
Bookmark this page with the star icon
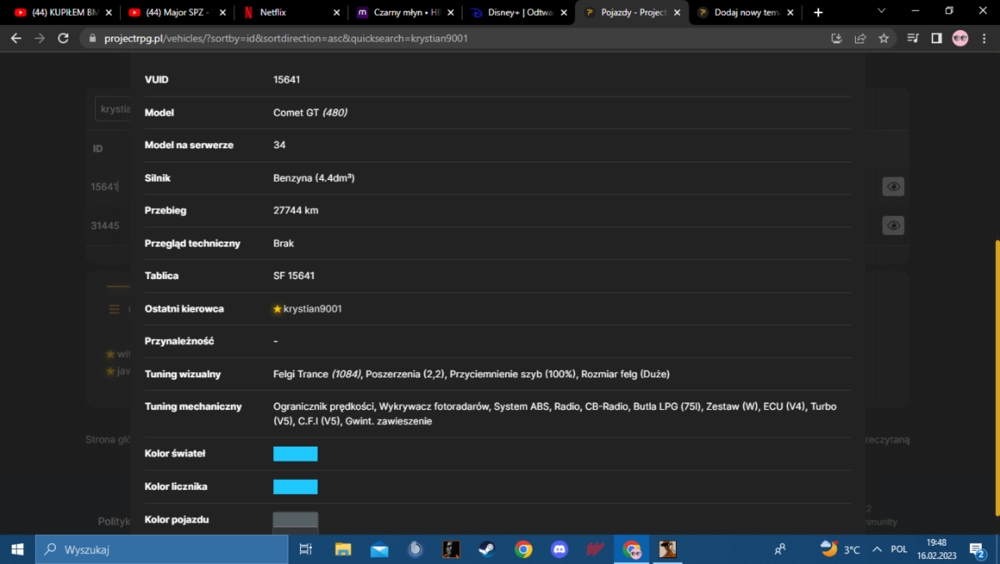tap(883, 38)
